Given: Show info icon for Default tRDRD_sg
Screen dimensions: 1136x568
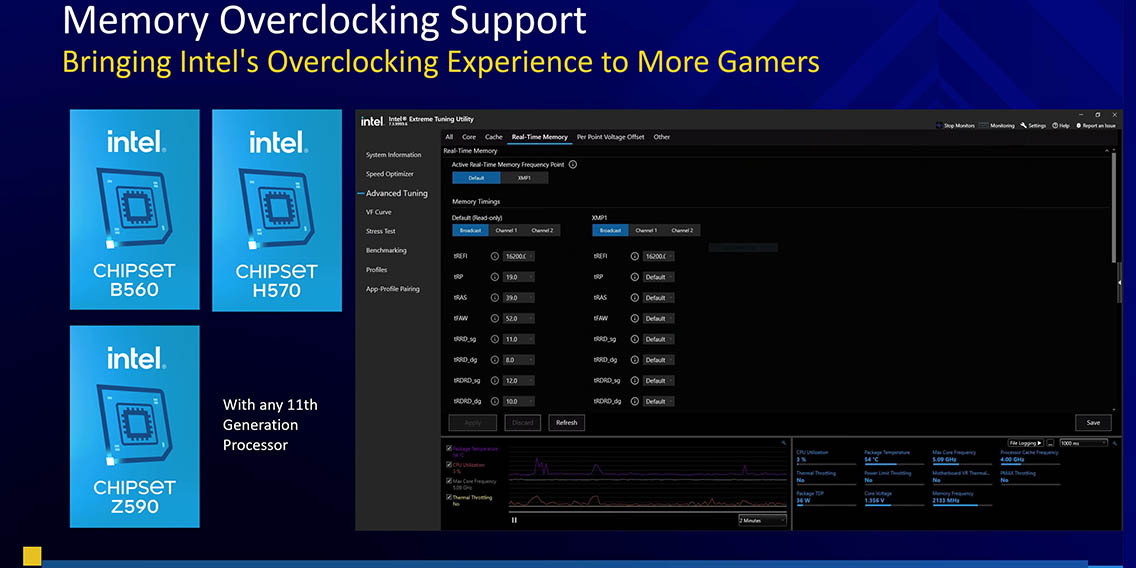Looking at the screenshot, I should click(495, 380).
